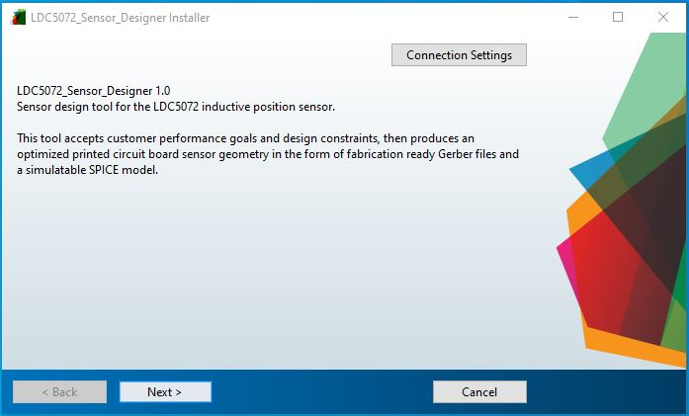
Task: Cancel the installer setup
Action: point(479,392)
